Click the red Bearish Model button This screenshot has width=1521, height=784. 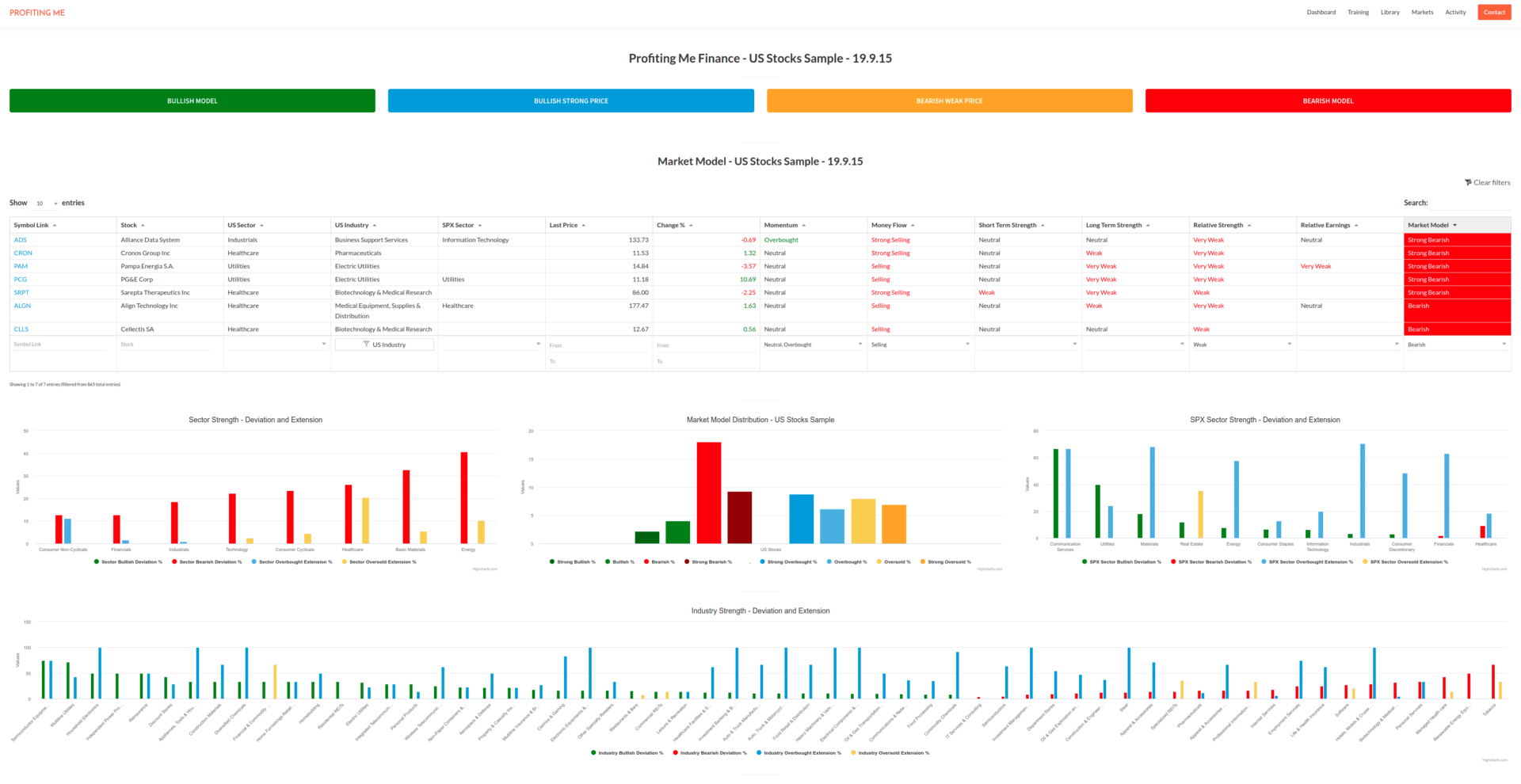[x=1328, y=101]
